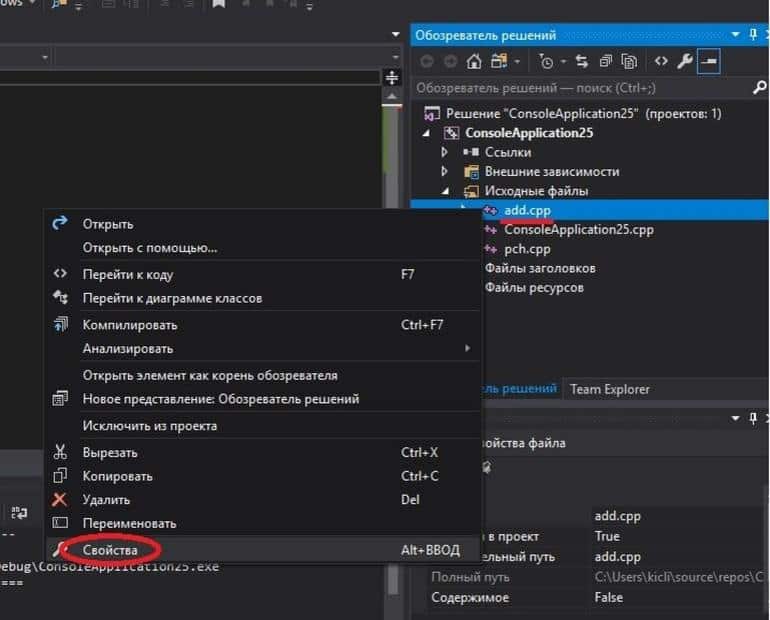Choose Свойства from context menu

[x=263, y=550]
